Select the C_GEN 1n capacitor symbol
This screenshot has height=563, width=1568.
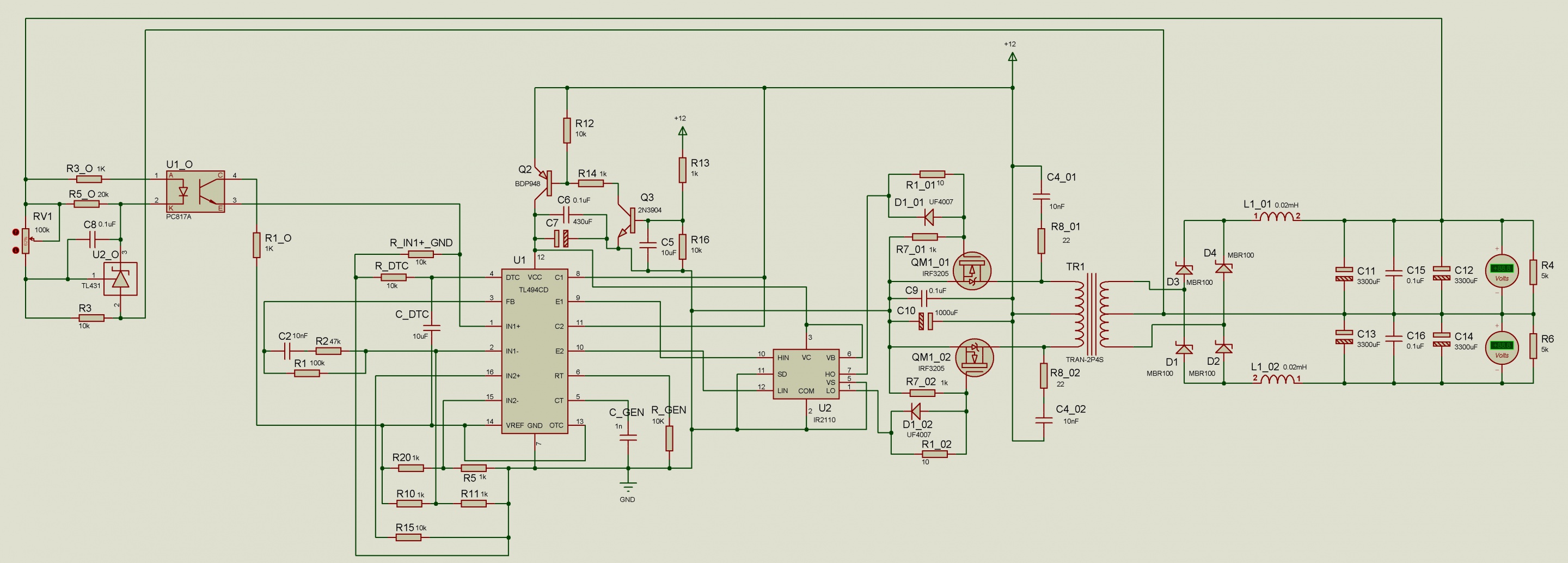click(628, 437)
